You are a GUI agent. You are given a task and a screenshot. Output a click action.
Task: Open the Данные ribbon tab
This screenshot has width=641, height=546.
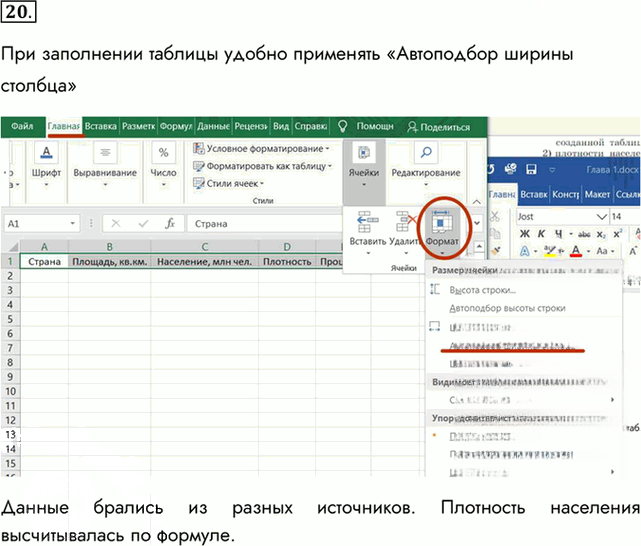pyautogui.click(x=213, y=126)
